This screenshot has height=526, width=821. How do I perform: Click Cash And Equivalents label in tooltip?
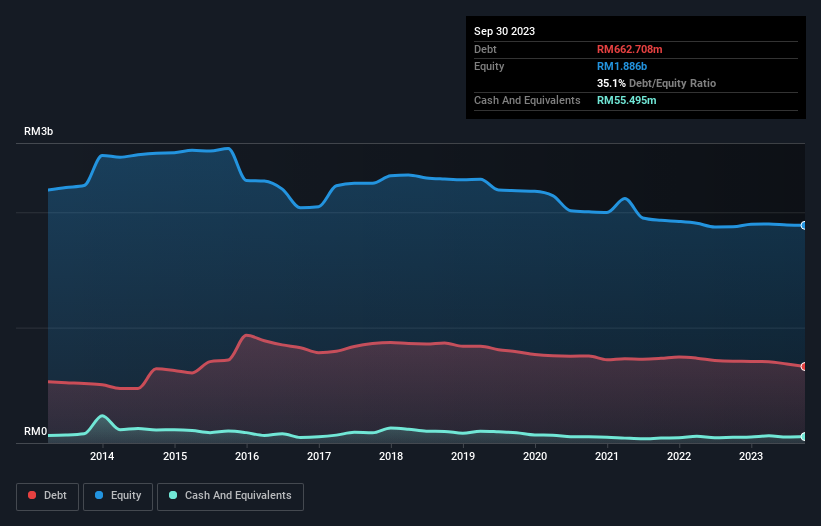point(527,100)
